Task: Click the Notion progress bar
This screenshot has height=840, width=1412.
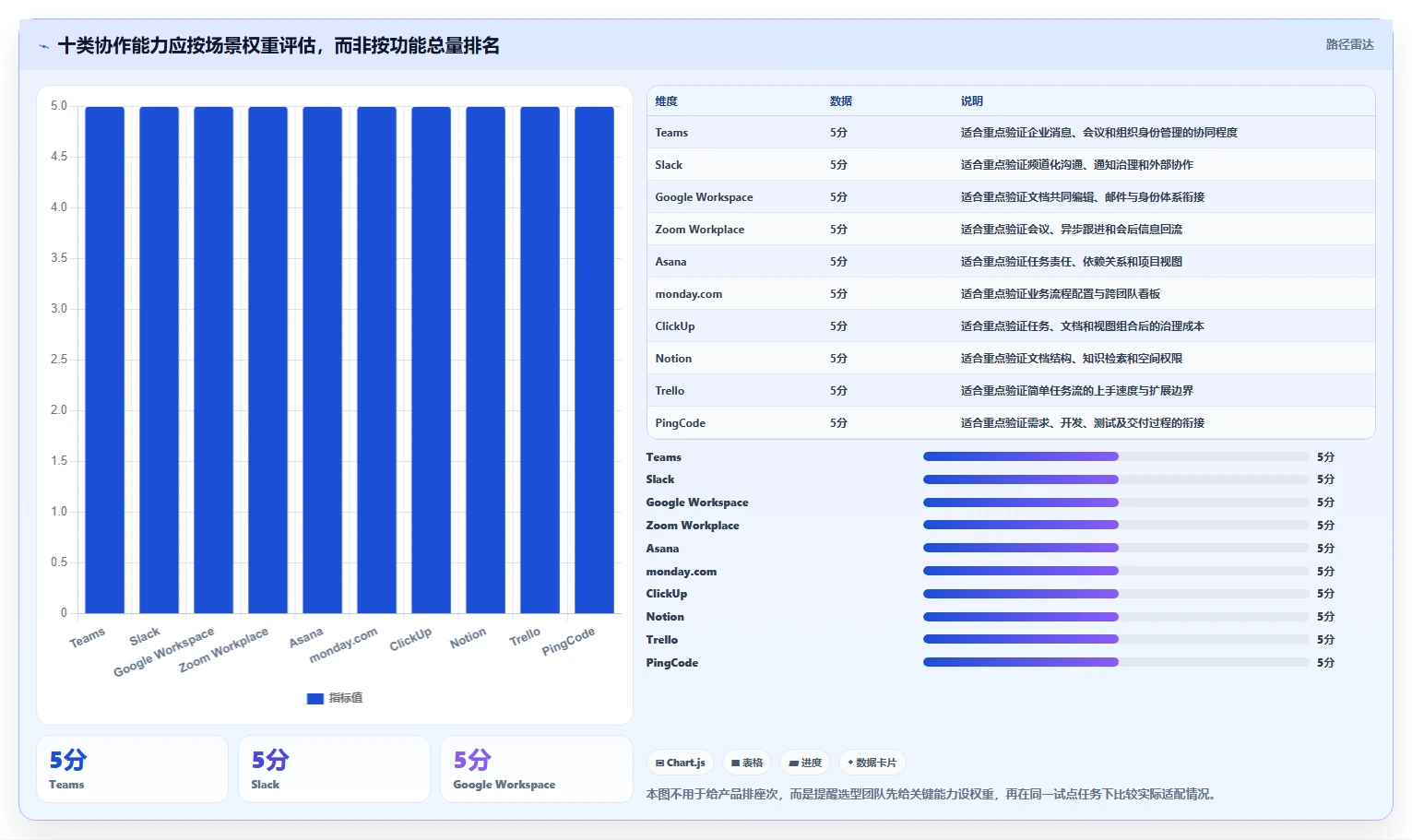Action: (1116, 616)
